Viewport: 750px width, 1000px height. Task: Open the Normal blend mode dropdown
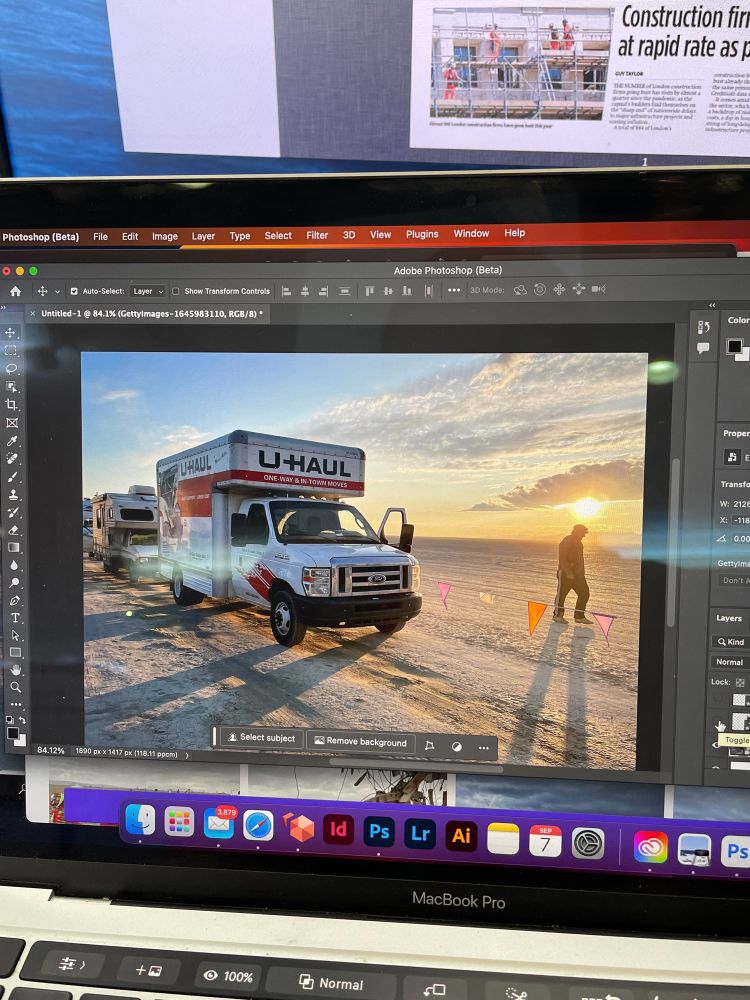click(x=731, y=662)
